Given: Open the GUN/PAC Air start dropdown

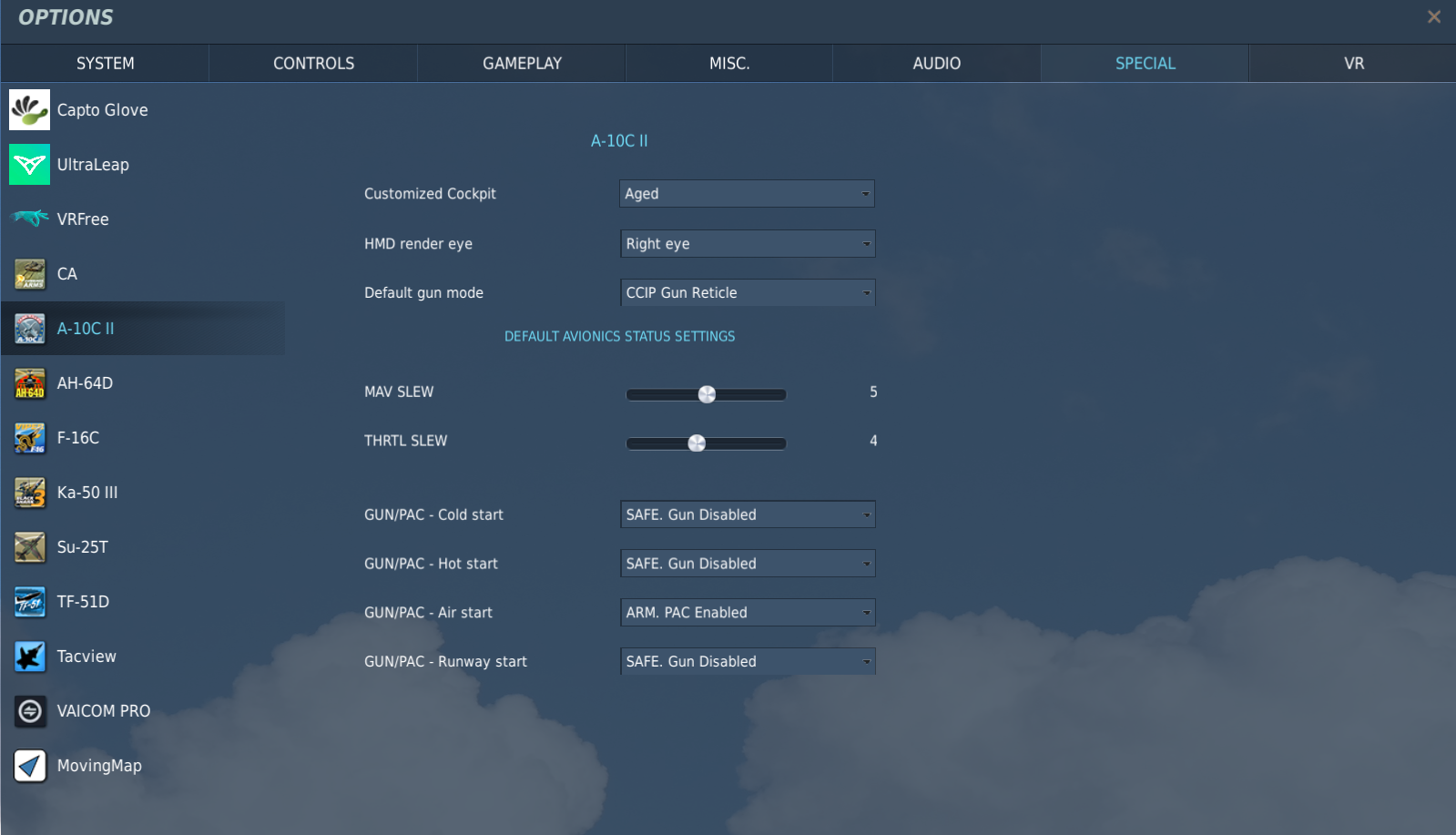Looking at the screenshot, I should click(x=747, y=613).
